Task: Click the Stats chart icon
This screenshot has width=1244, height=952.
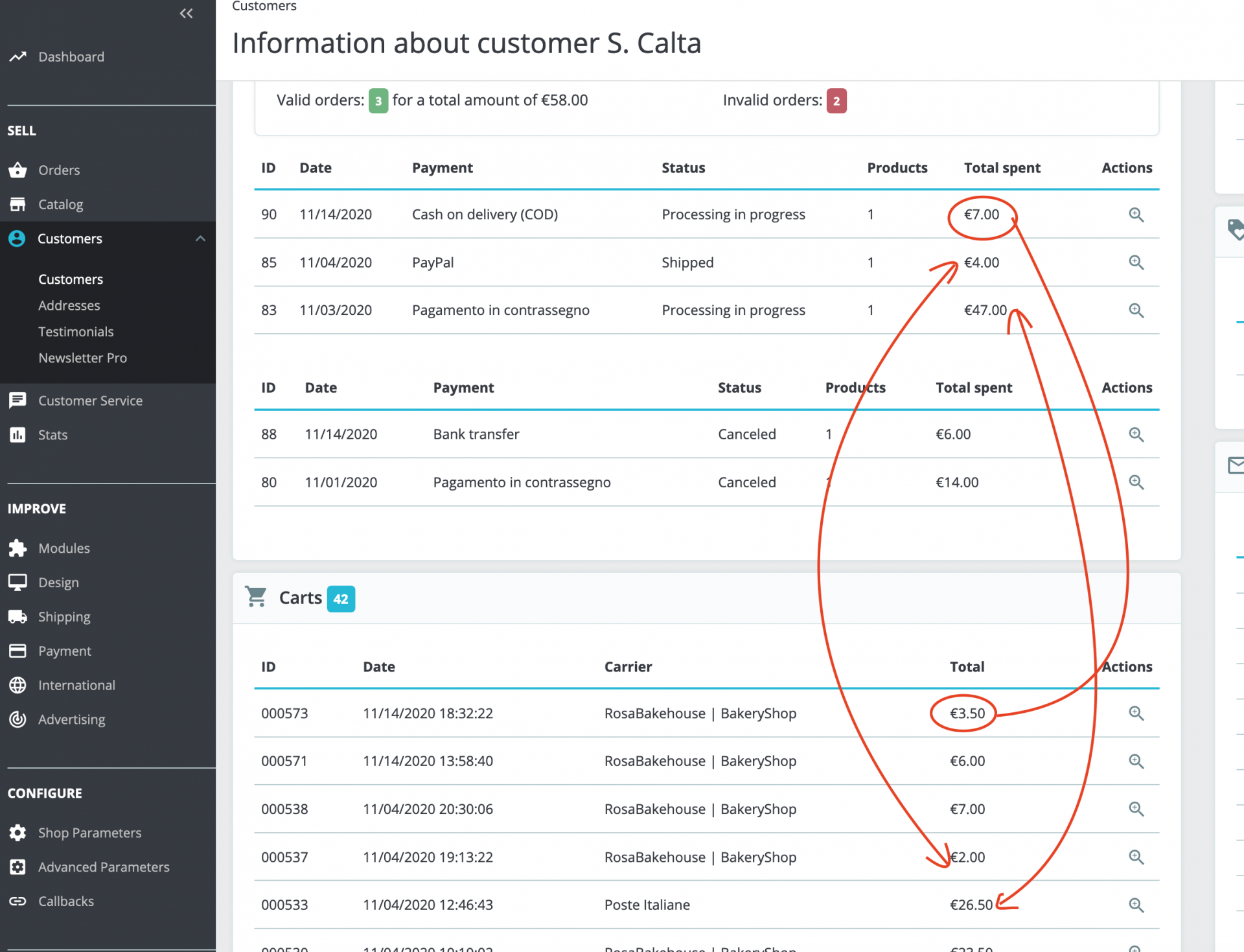Action: click(x=17, y=435)
